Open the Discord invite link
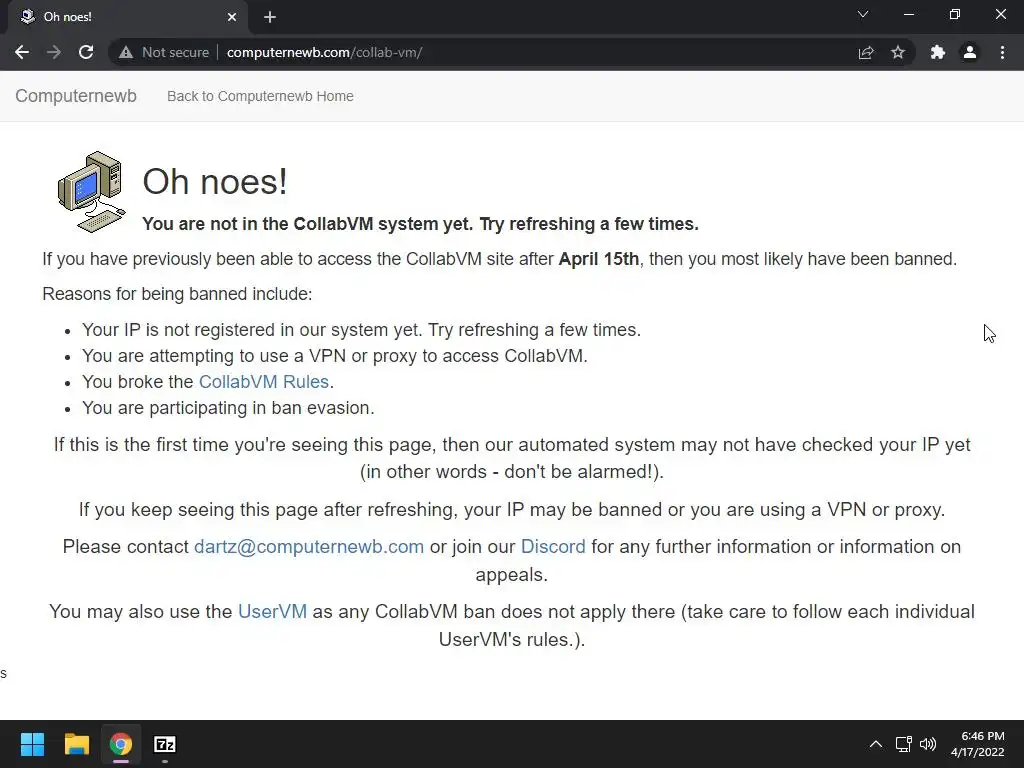The image size is (1024, 768). point(553,547)
